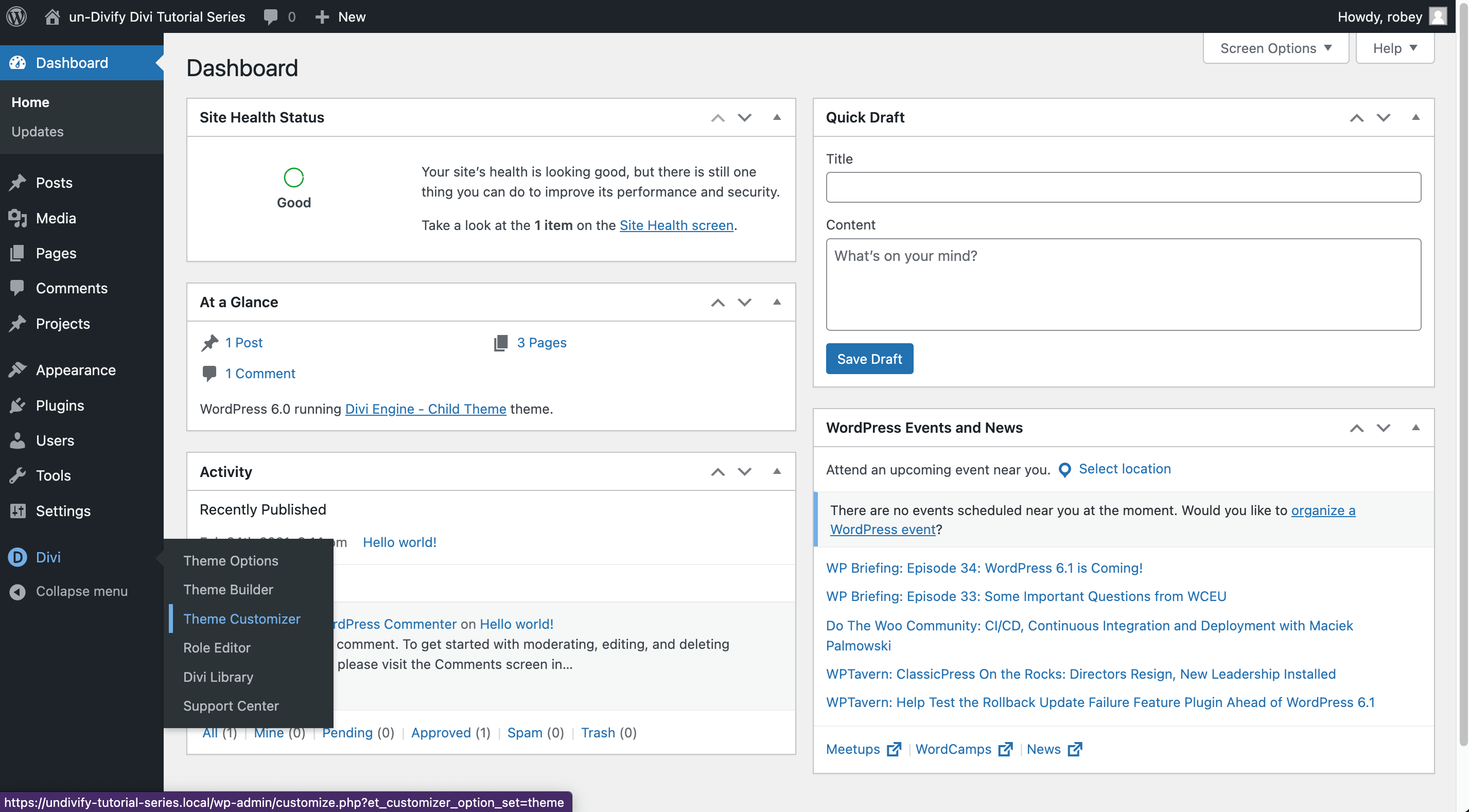Screen dimensions: 1469x812
Task: Click the pages icon next to 3 Pages
Action: (x=501, y=343)
